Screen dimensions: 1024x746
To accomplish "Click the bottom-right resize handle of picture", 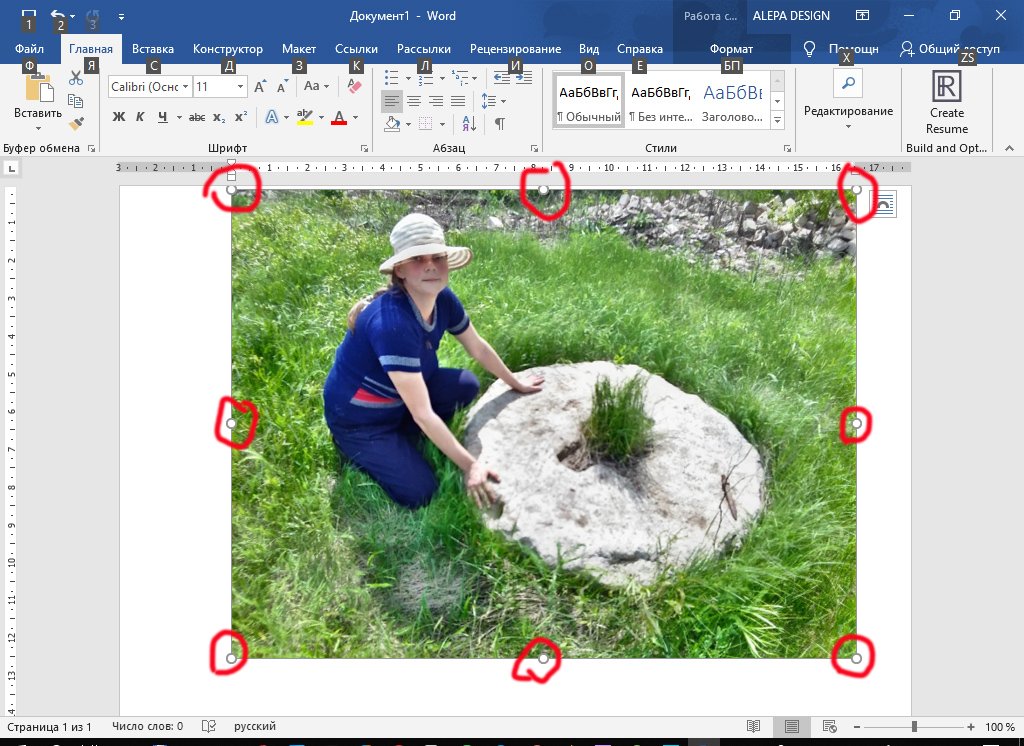I will coord(856,658).
